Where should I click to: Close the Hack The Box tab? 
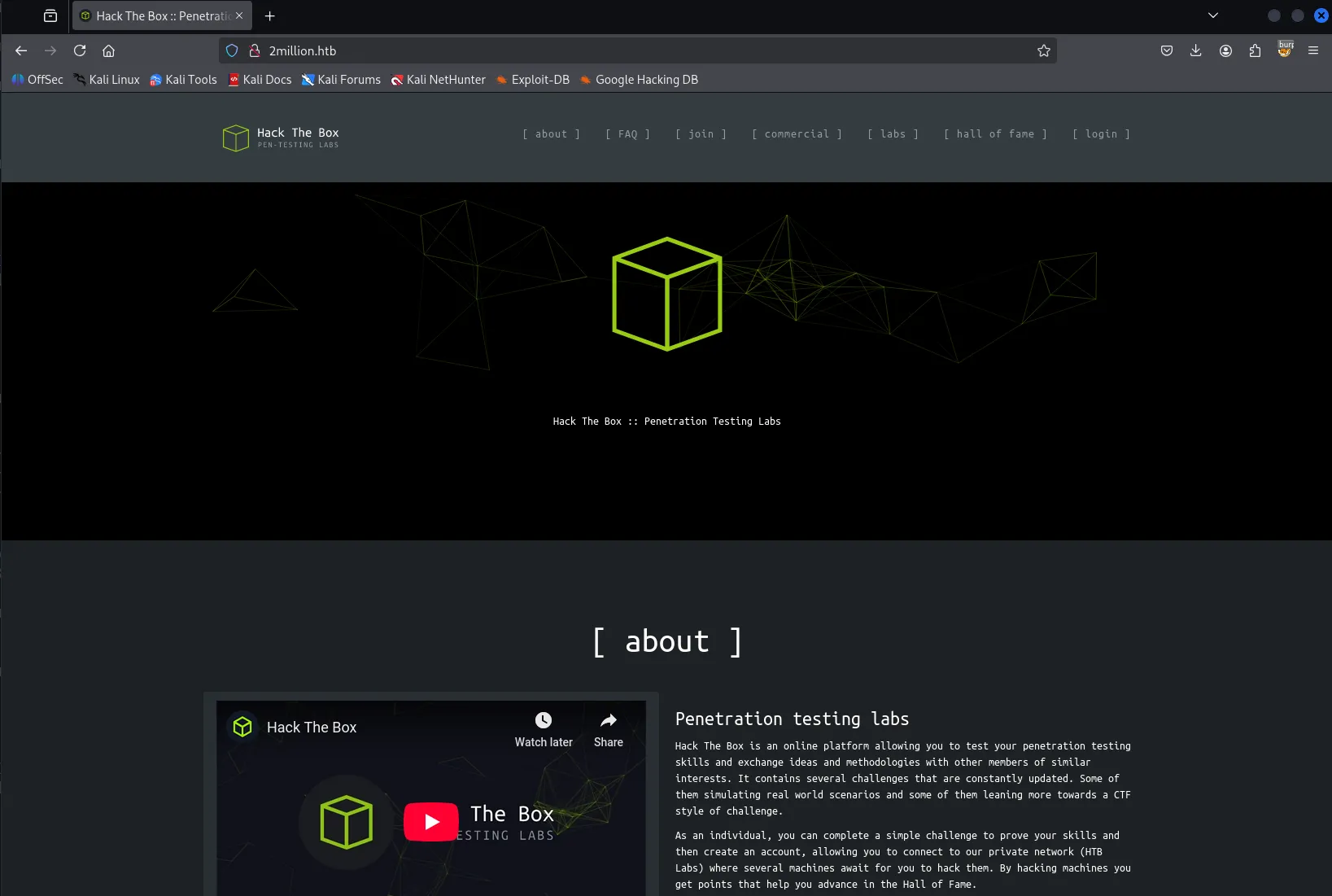point(239,15)
